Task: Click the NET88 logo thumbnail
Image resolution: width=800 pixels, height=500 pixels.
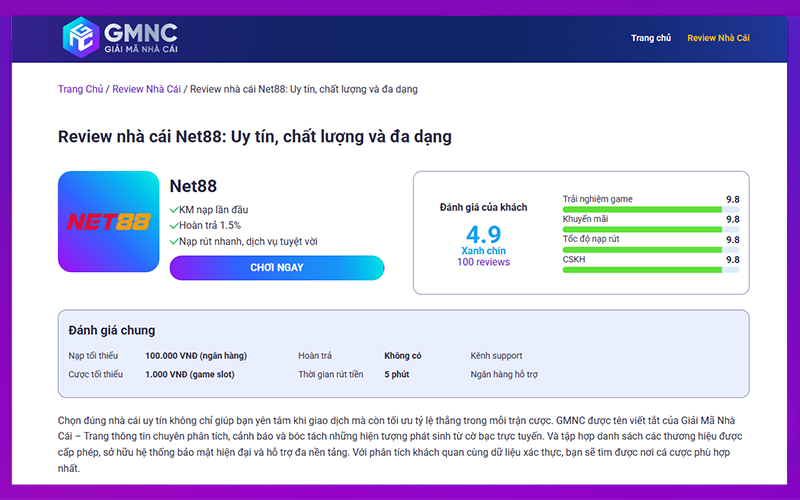Action: 109,221
